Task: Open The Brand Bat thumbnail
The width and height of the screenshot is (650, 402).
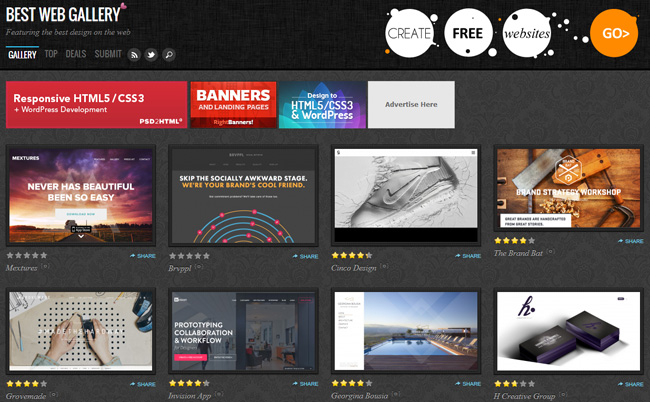Action: pos(569,188)
